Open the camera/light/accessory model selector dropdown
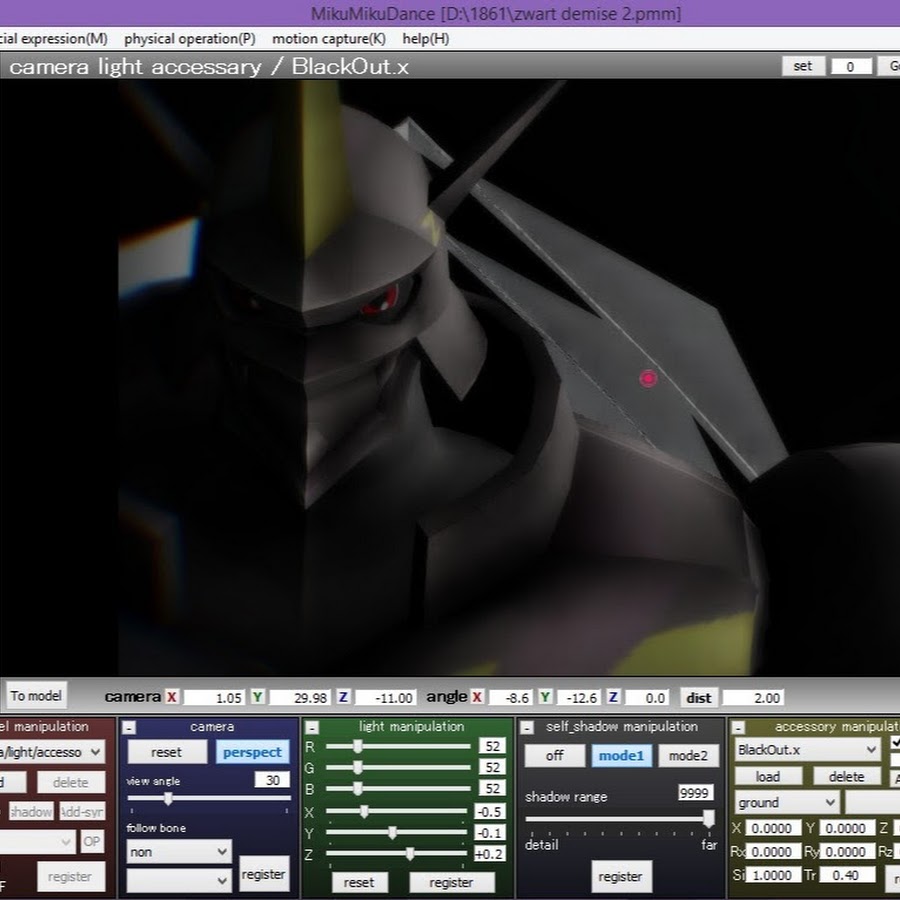The height and width of the screenshot is (900, 900). coord(52,752)
